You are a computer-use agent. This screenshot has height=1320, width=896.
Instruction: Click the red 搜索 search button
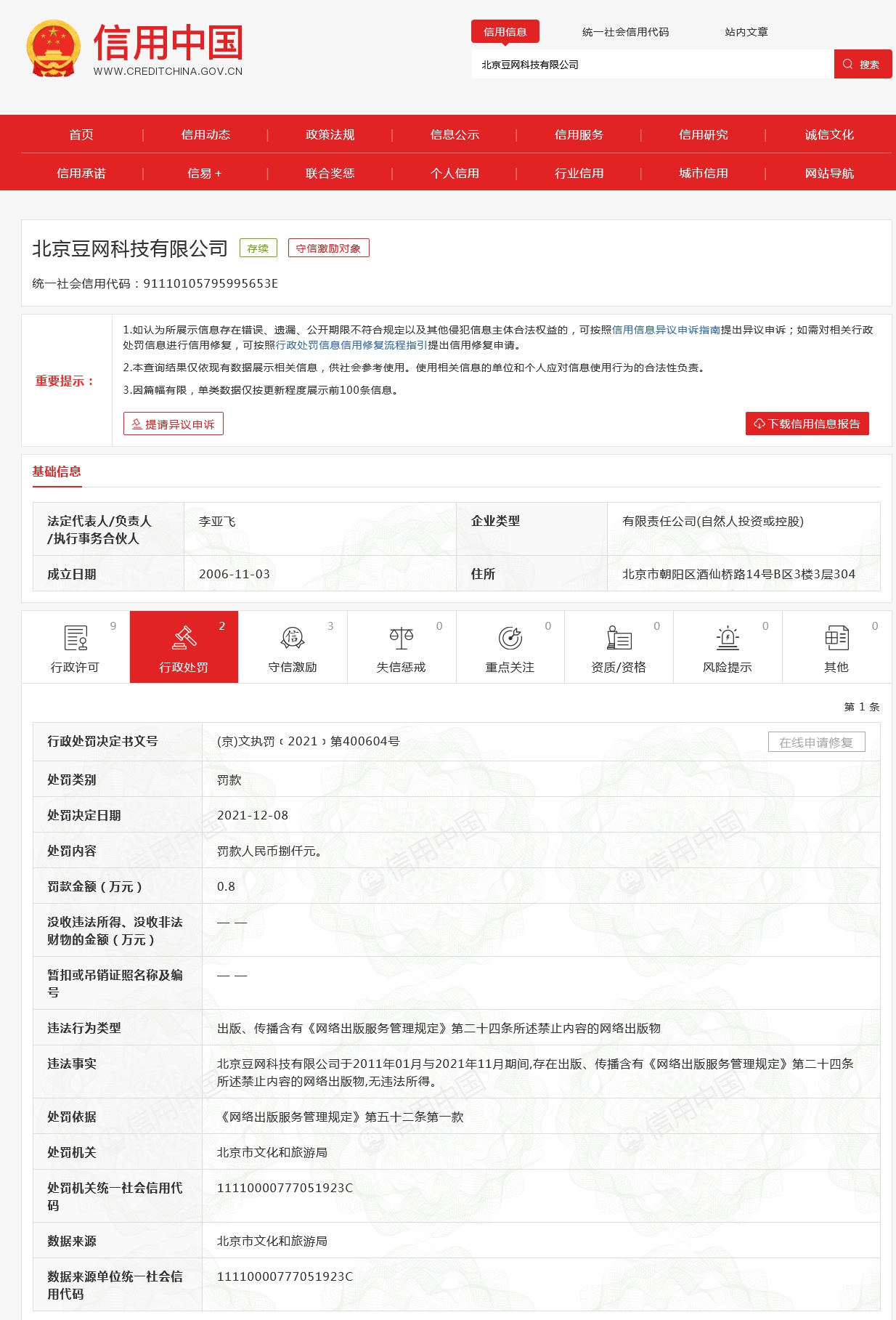(863, 64)
